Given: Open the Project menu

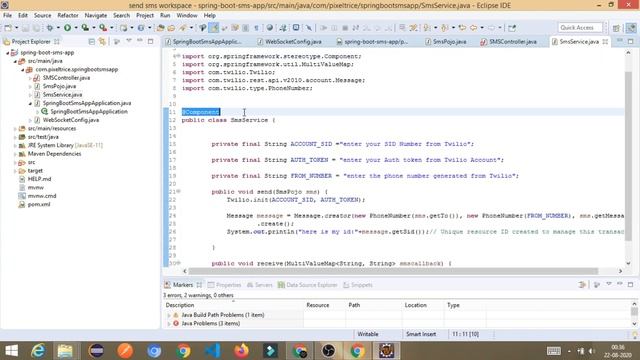Looking at the screenshot, I should point(145,16).
